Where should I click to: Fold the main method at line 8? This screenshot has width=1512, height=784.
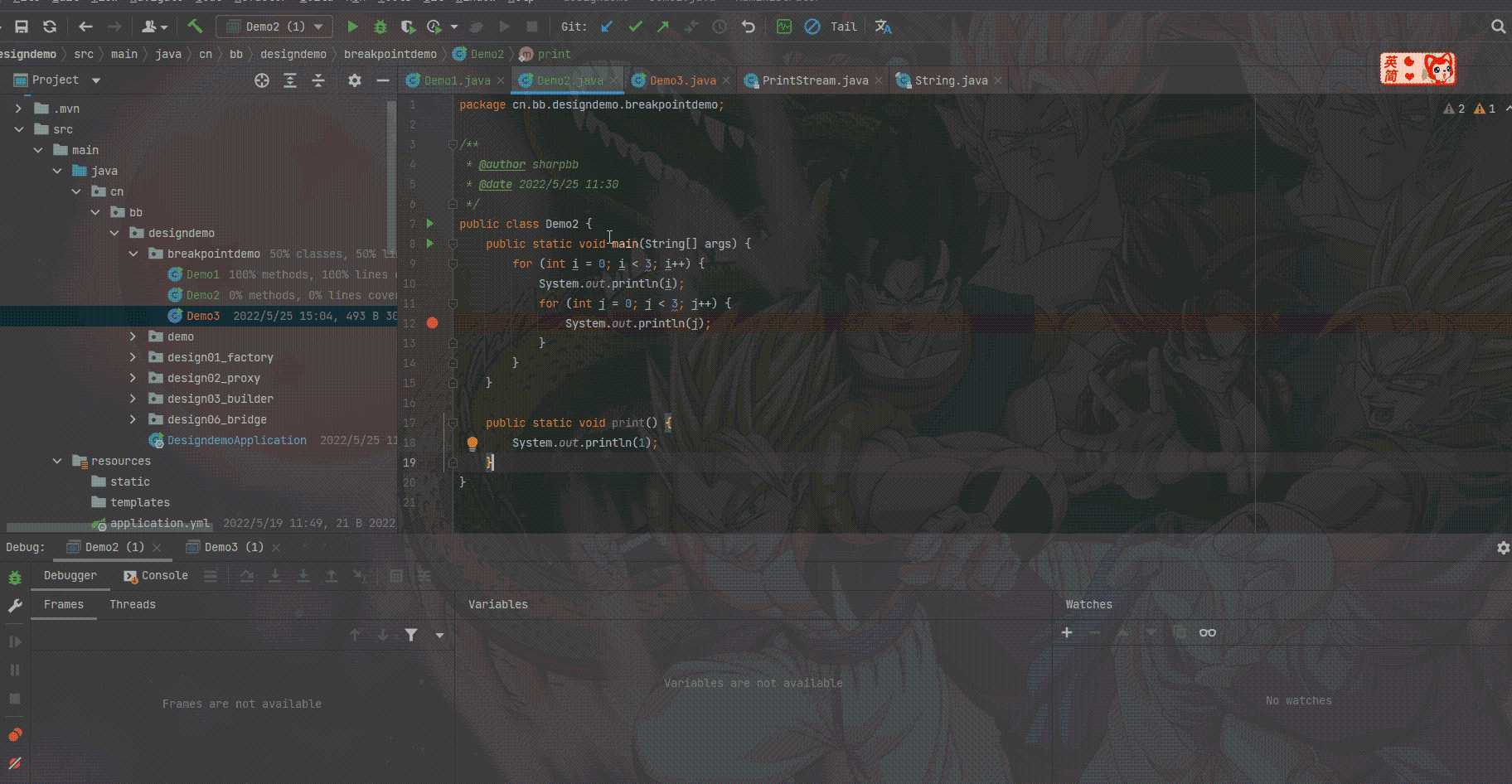click(453, 244)
